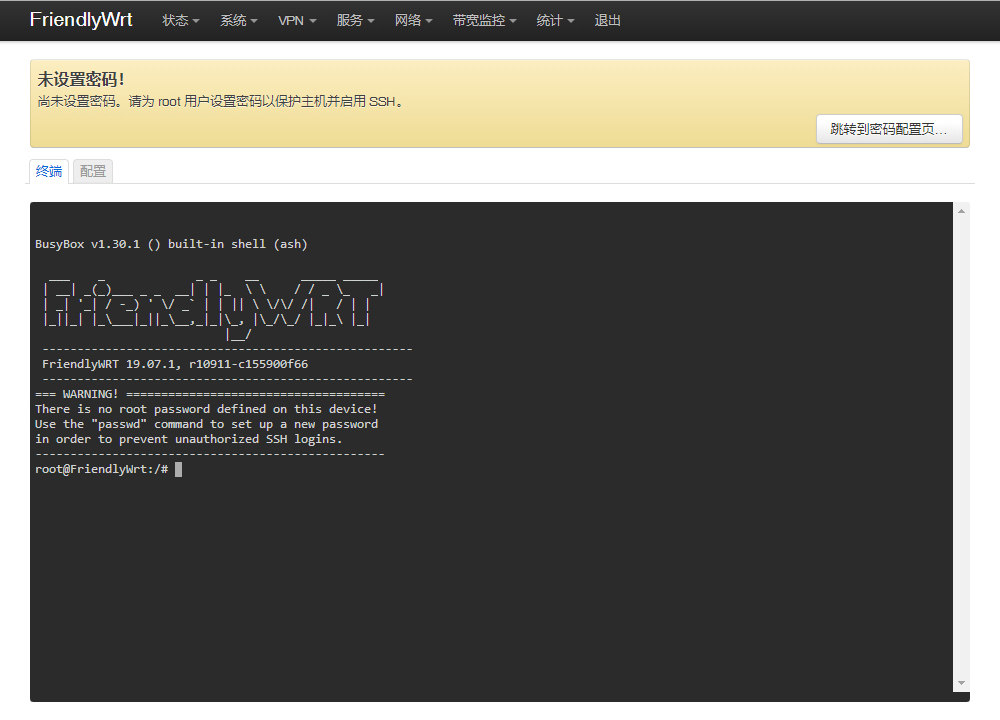Click the FriendlyWRT 19.07.1 version text
This screenshot has width=1000, height=720.
tap(175, 364)
